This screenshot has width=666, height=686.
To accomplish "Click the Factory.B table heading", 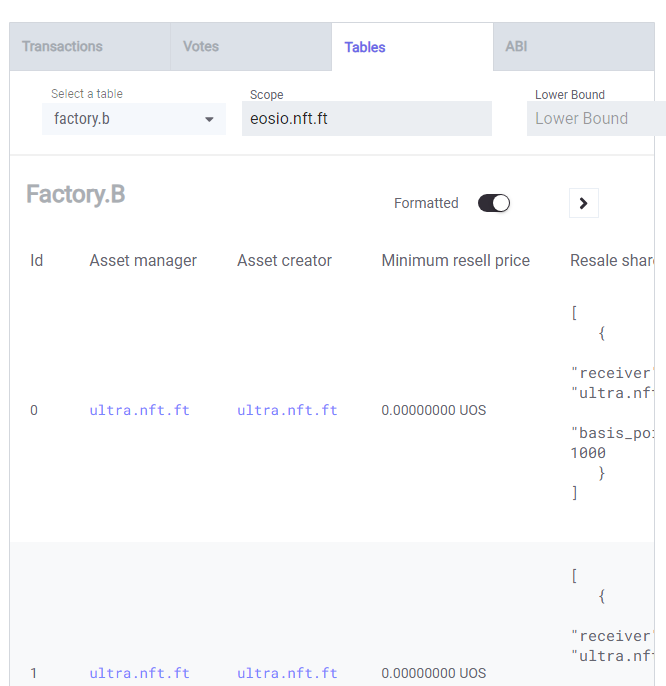I will [x=76, y=194].
